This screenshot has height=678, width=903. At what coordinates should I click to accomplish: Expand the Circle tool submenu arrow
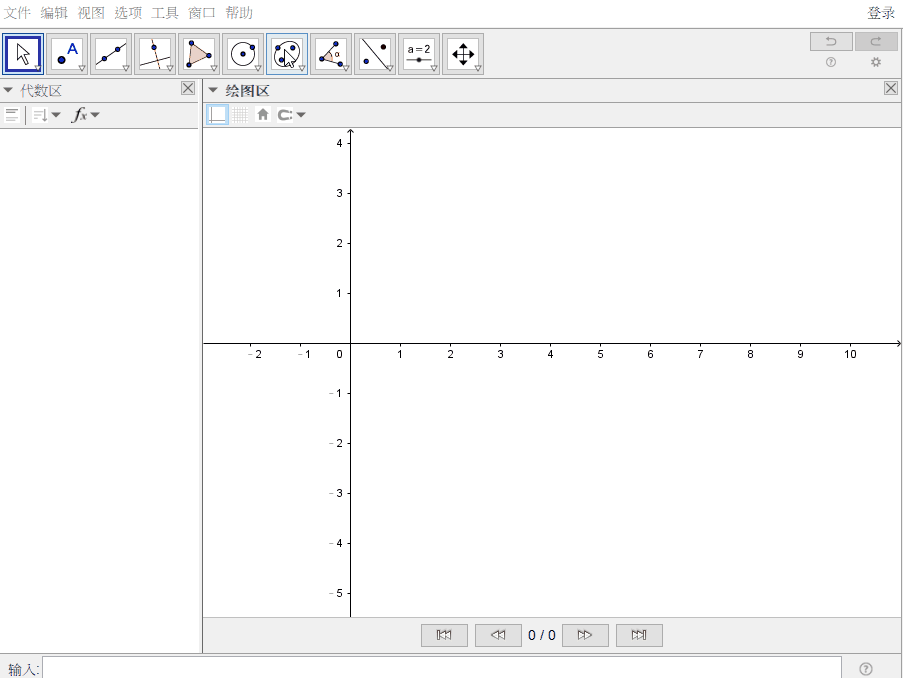(258, 69)
